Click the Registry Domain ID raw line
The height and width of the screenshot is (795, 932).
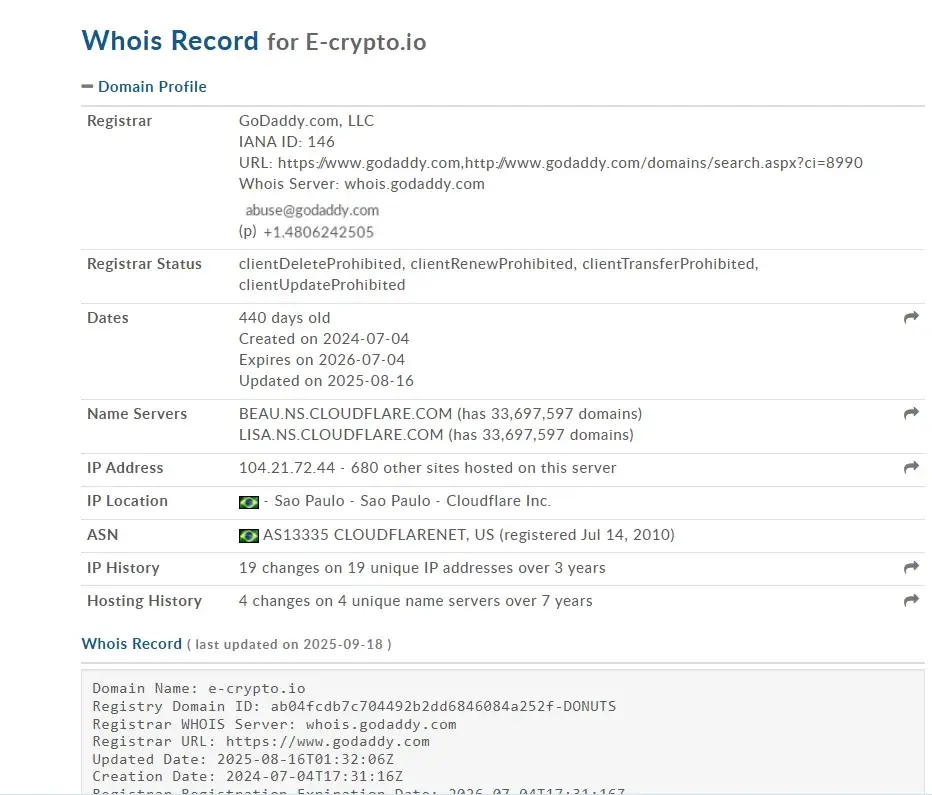point(354,706)
